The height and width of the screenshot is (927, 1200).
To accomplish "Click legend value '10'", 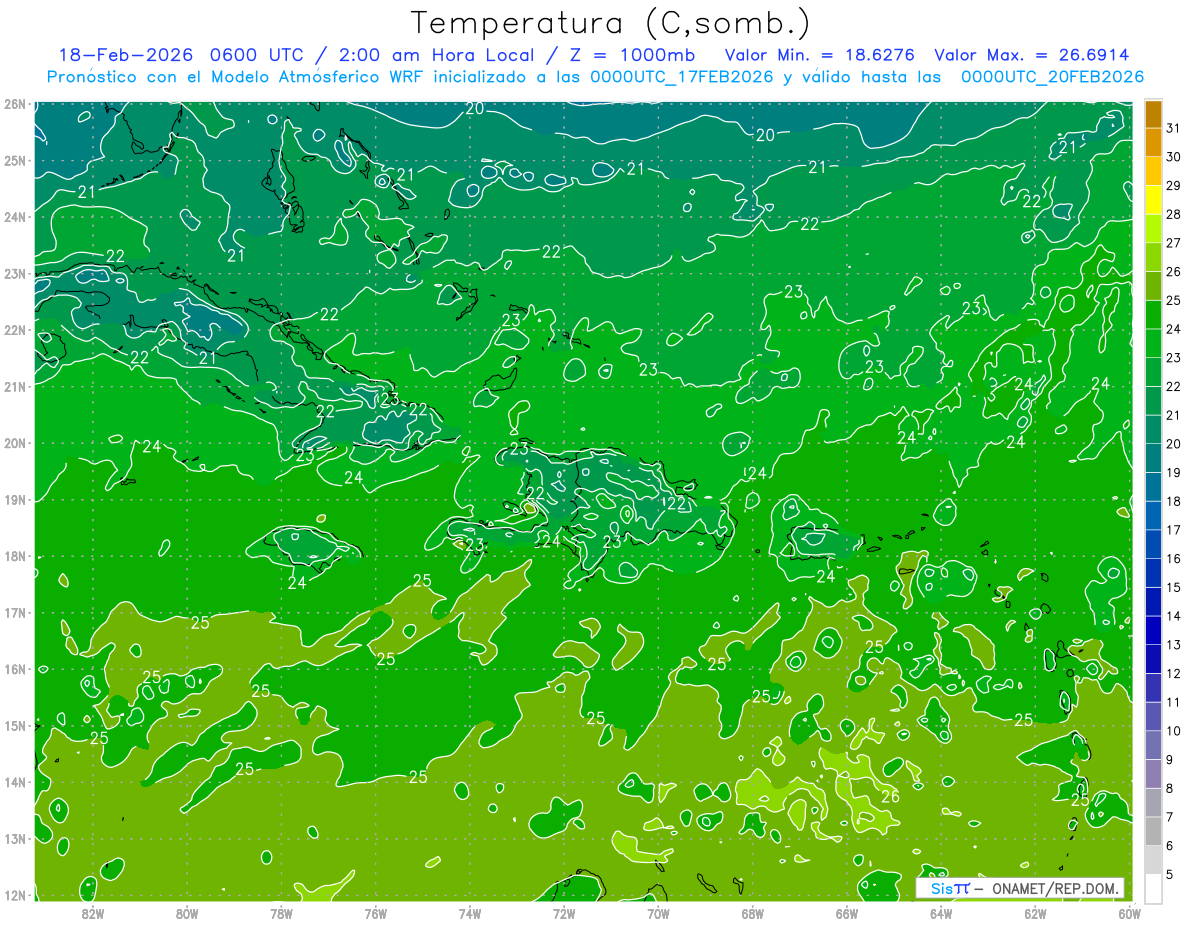I will tap(1174, 731).
